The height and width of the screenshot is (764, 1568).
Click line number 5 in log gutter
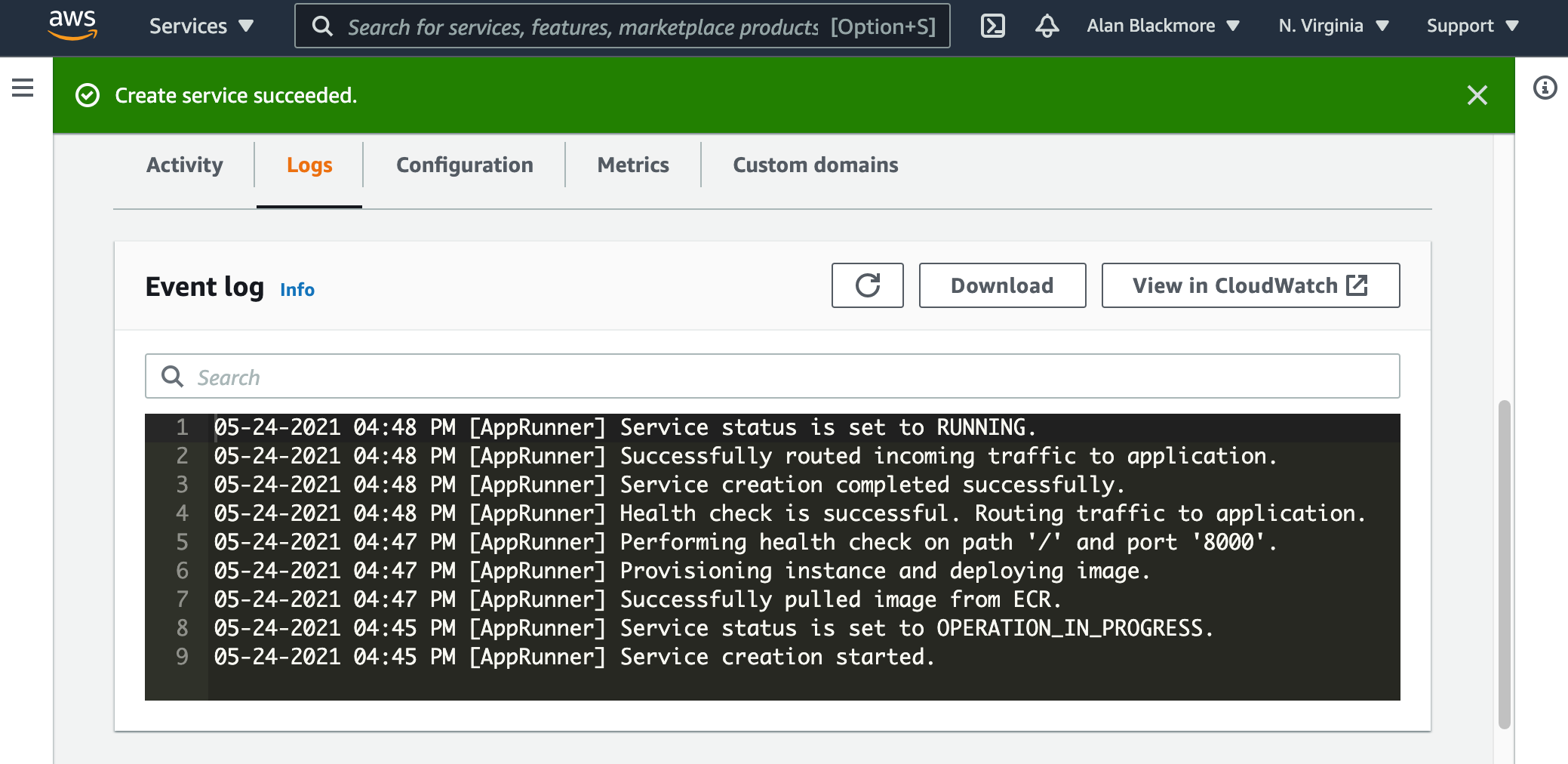tap(182, 543)
